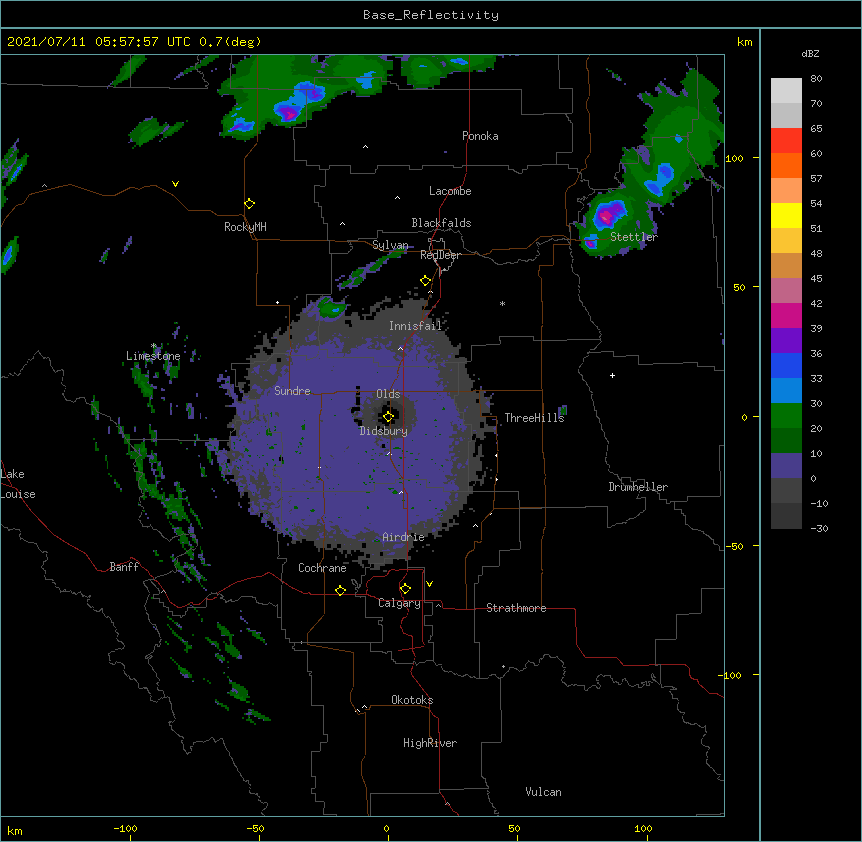Click the white plus marker north of Drumheller
Viewport: 862px width, 842px height.
(612, 375)
